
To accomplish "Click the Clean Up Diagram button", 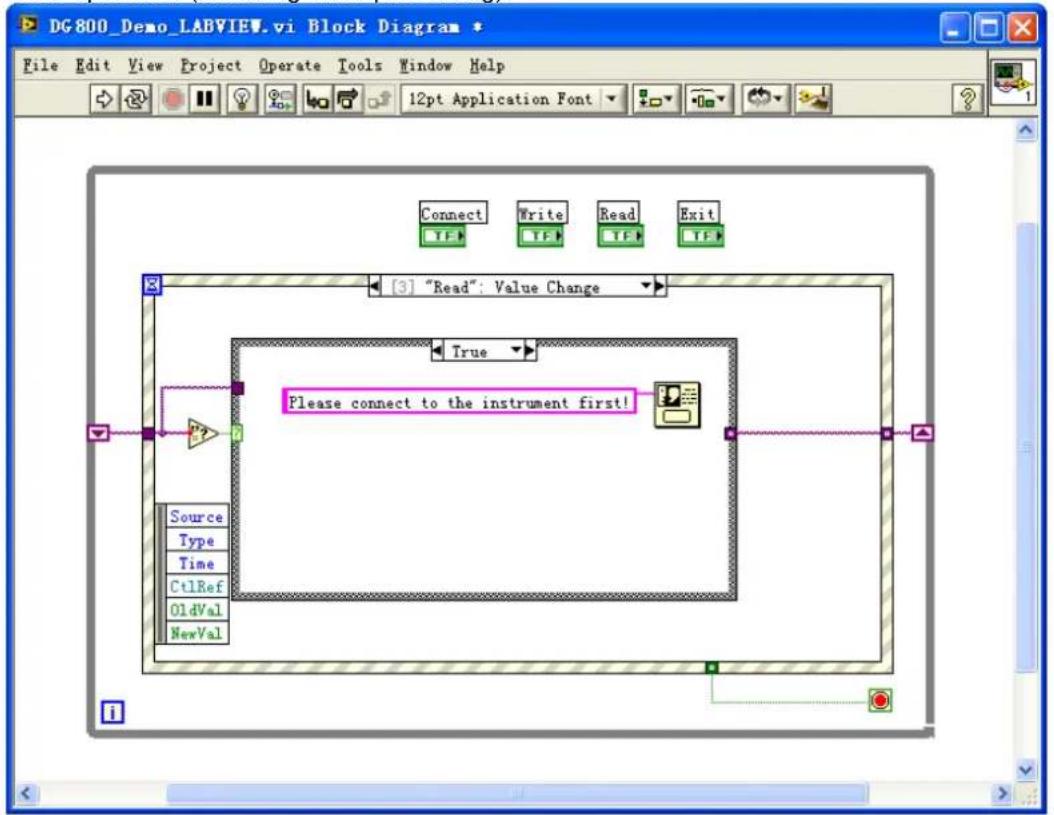I will (813, 100).
